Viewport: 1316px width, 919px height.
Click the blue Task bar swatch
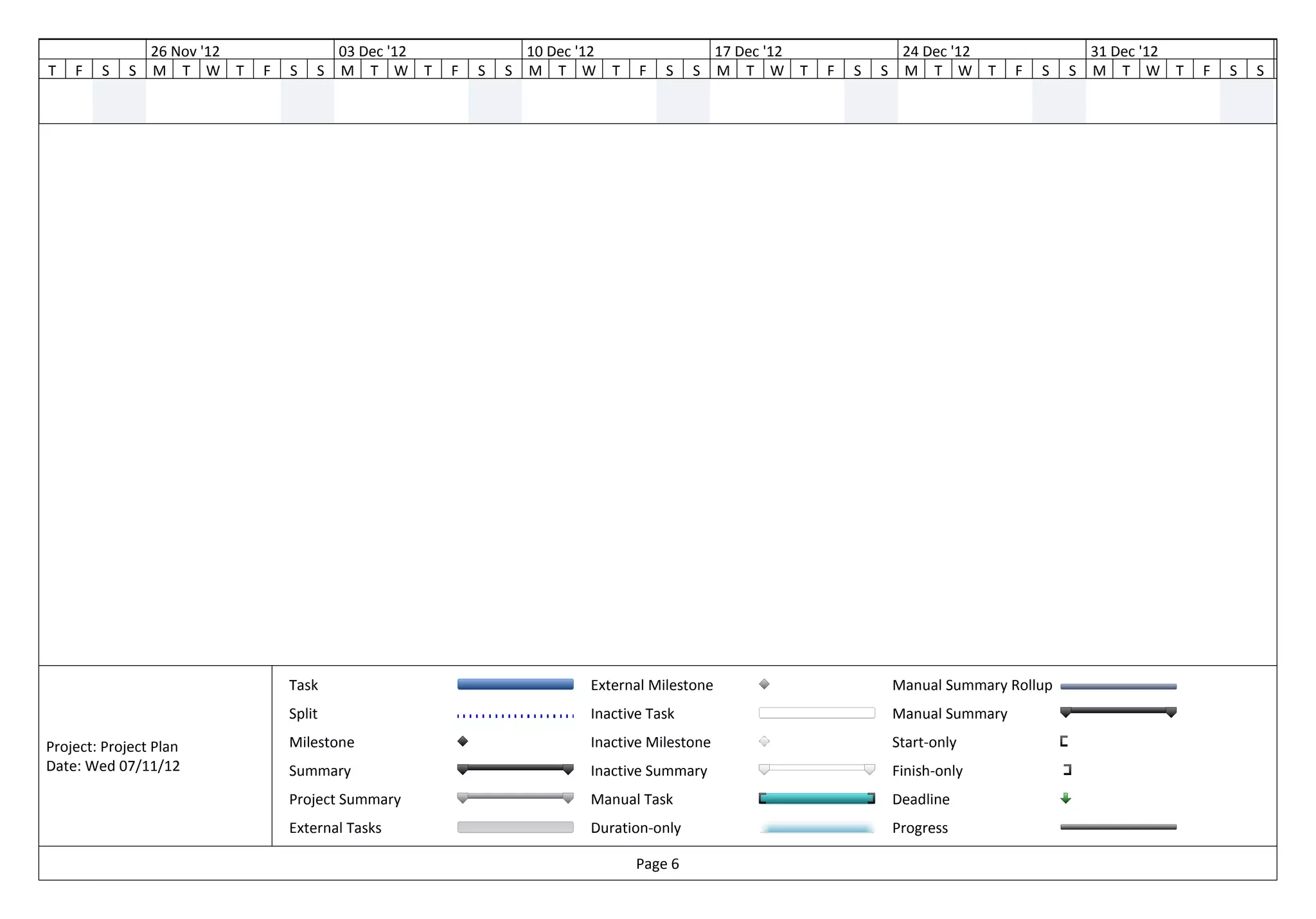(515, 684)
